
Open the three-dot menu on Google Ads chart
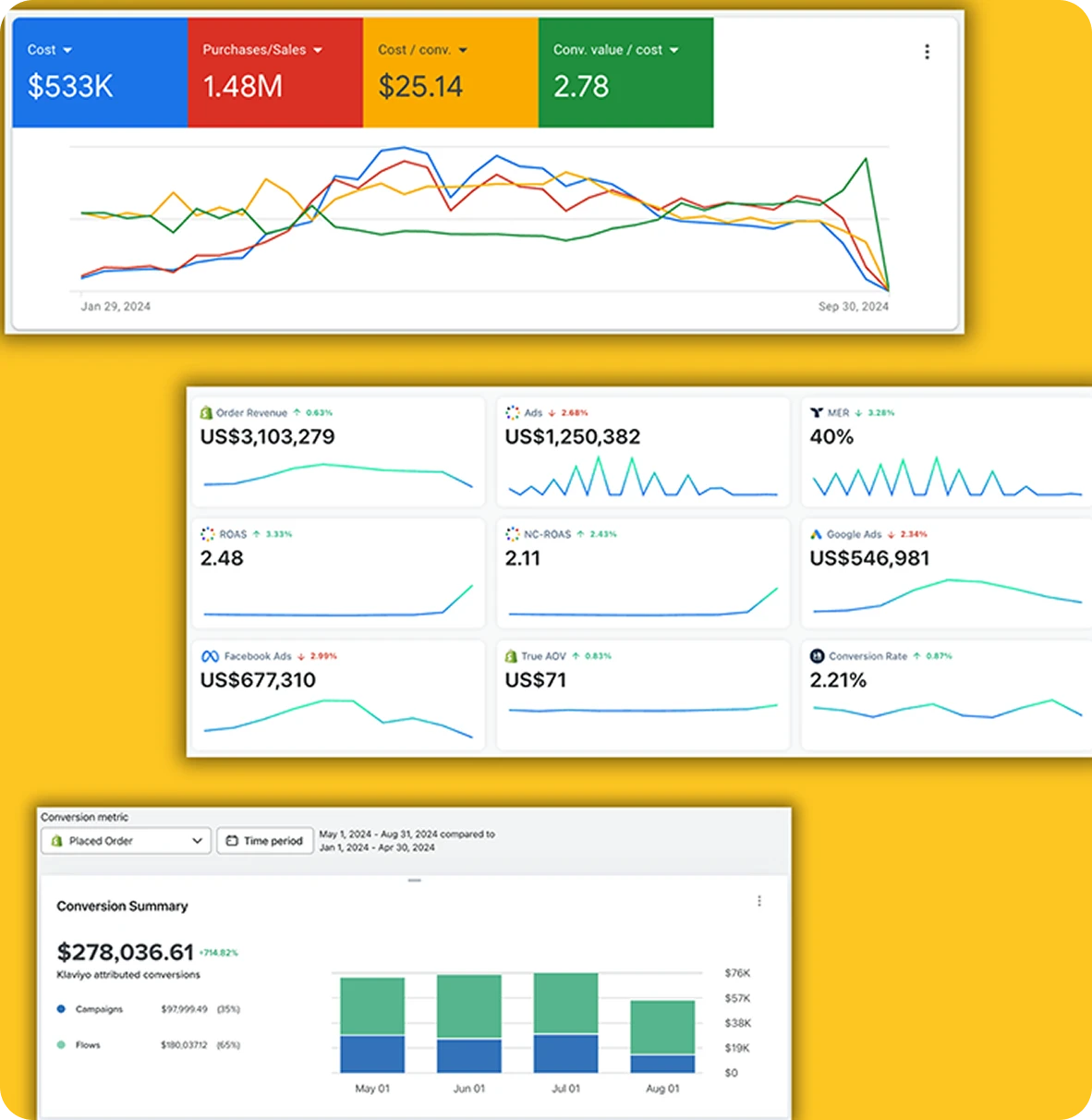[x=927, y=52]
